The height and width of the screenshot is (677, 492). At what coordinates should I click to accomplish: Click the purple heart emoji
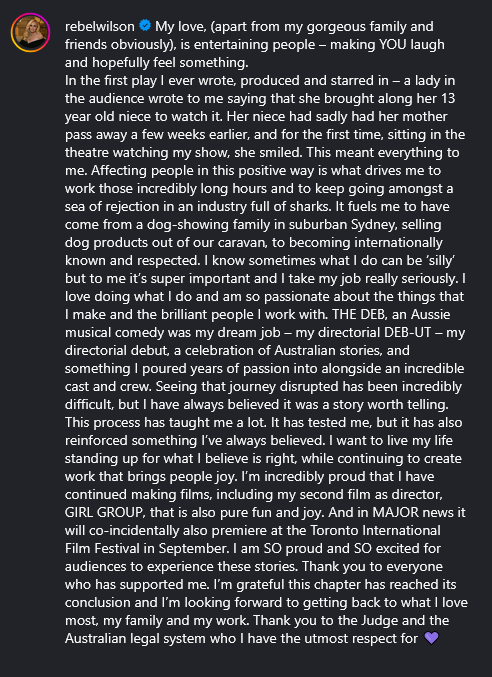click(x=432, y=638)
